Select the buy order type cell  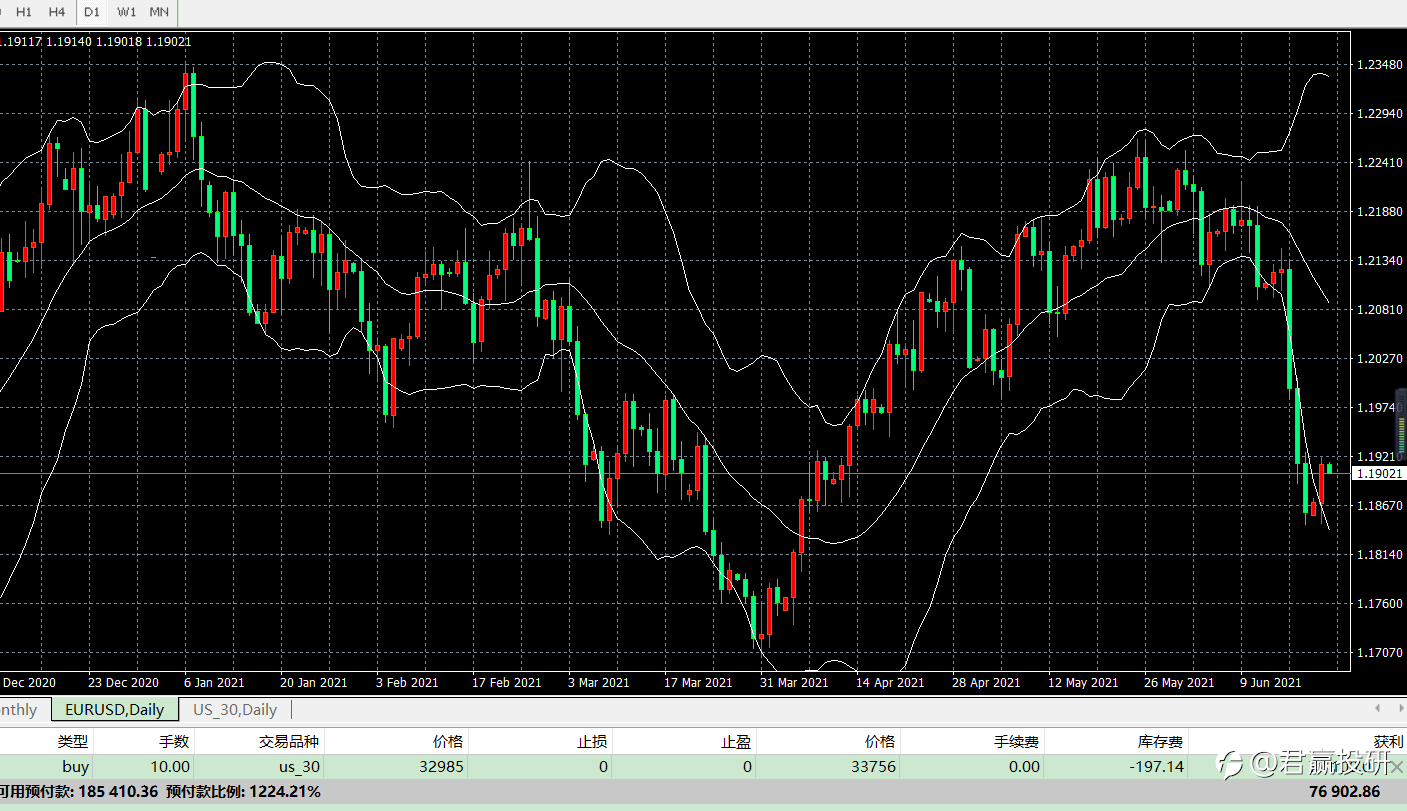[75, 767]
